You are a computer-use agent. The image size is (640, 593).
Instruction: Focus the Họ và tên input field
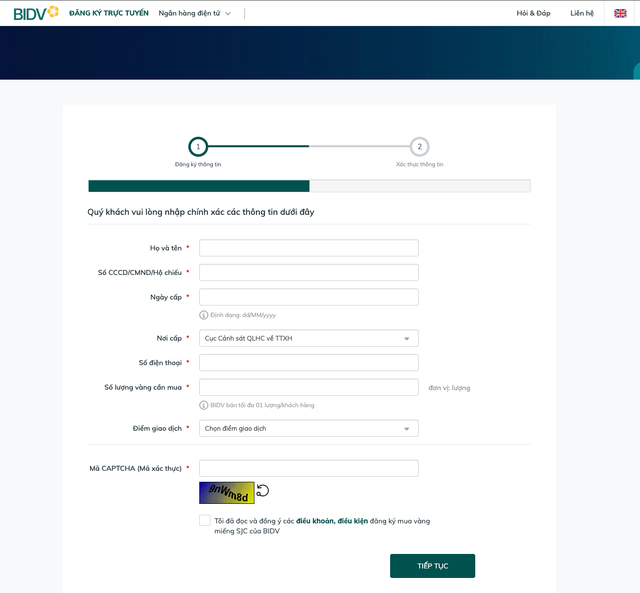[309, 248]
